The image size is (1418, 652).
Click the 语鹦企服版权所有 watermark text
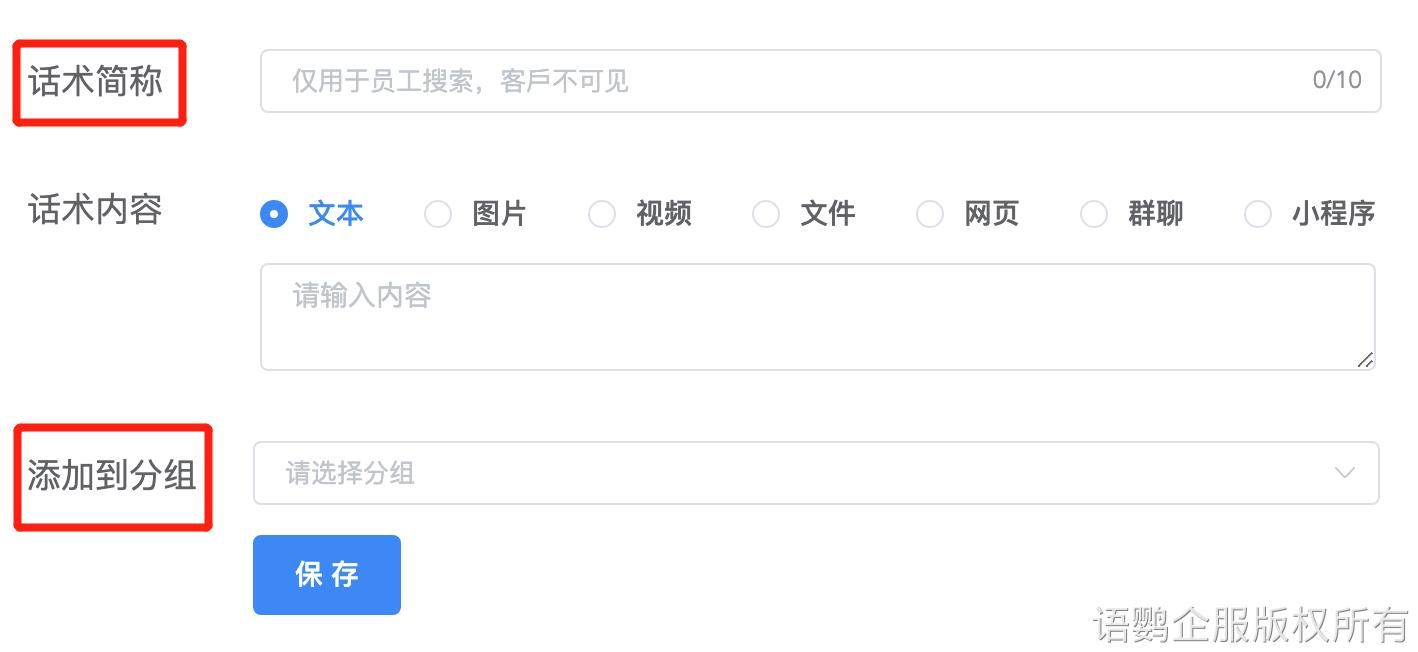1250,625
